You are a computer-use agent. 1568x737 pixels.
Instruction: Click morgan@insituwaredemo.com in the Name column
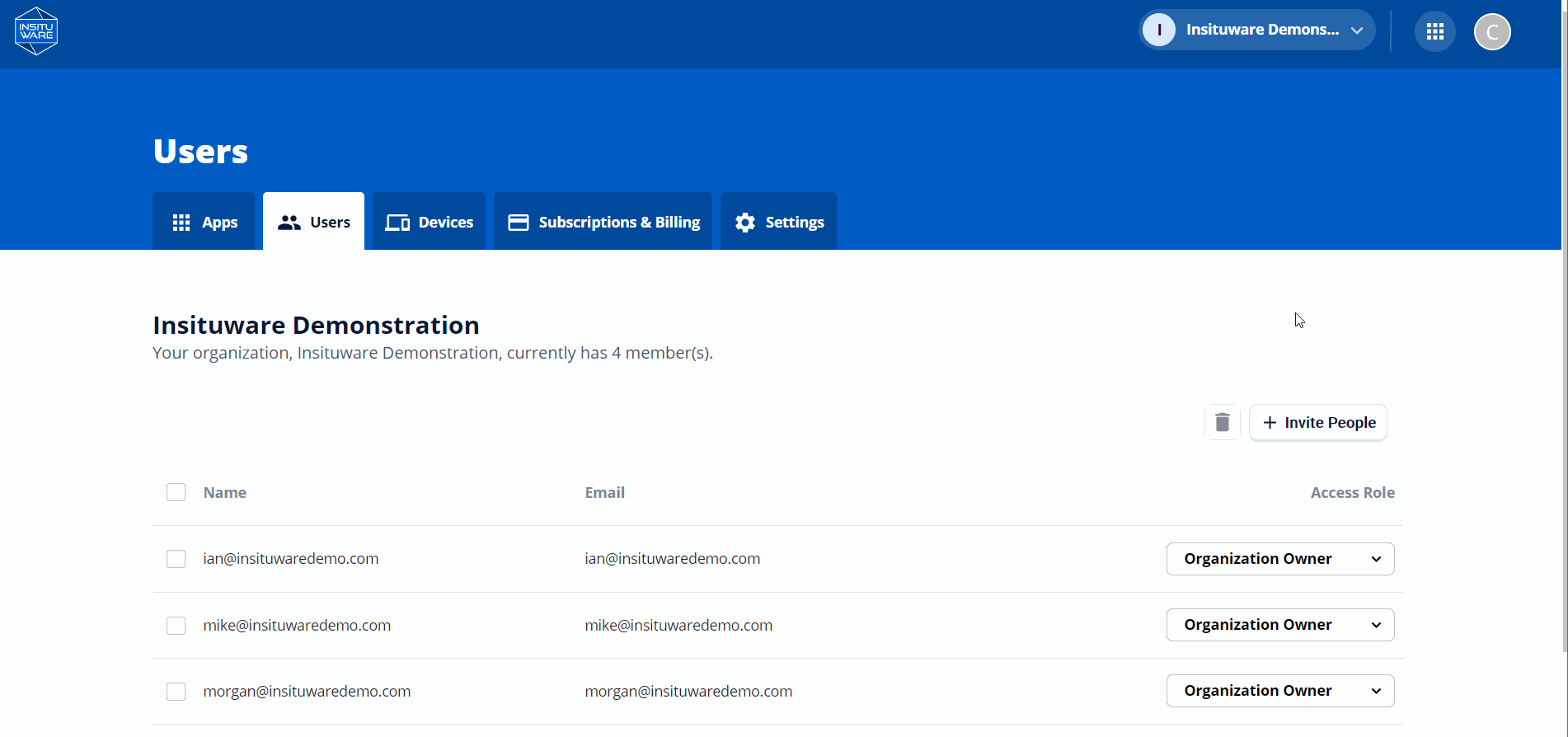tap(307, 691)
